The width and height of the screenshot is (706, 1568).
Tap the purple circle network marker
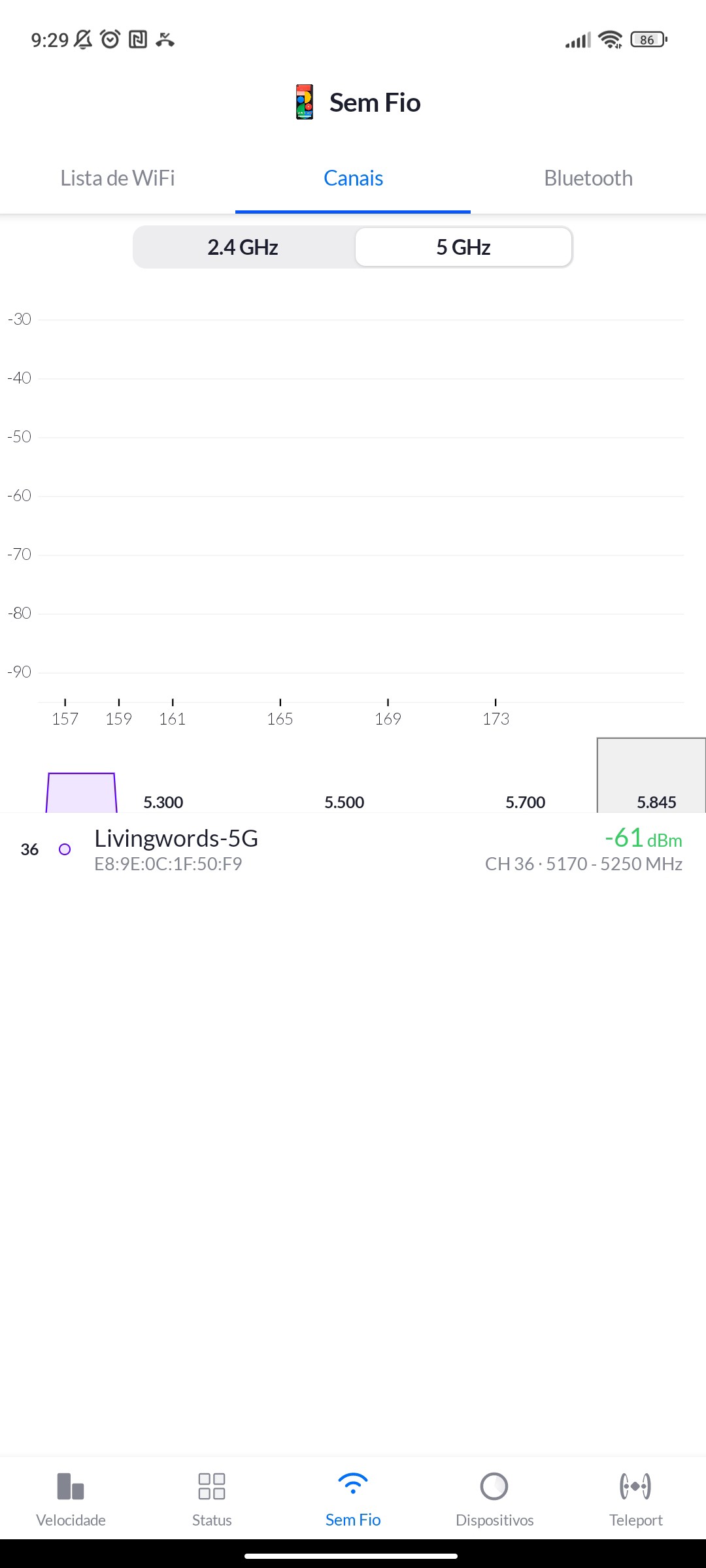pyautogui.click(x=65, y=849)
